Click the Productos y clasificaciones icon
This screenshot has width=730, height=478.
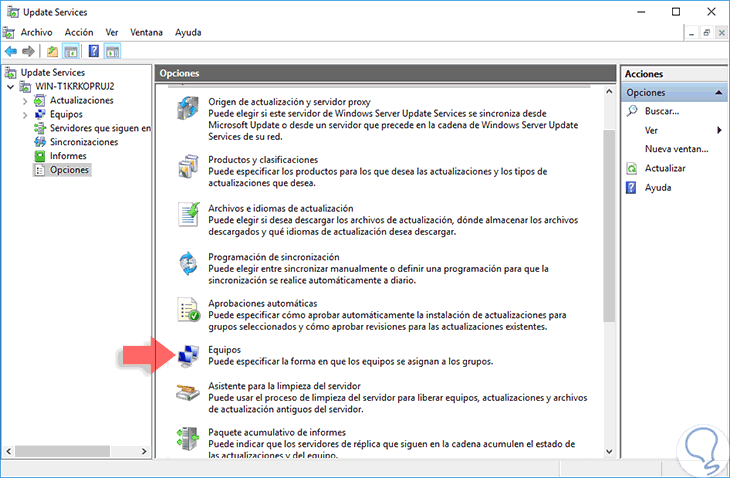(188, 166)
